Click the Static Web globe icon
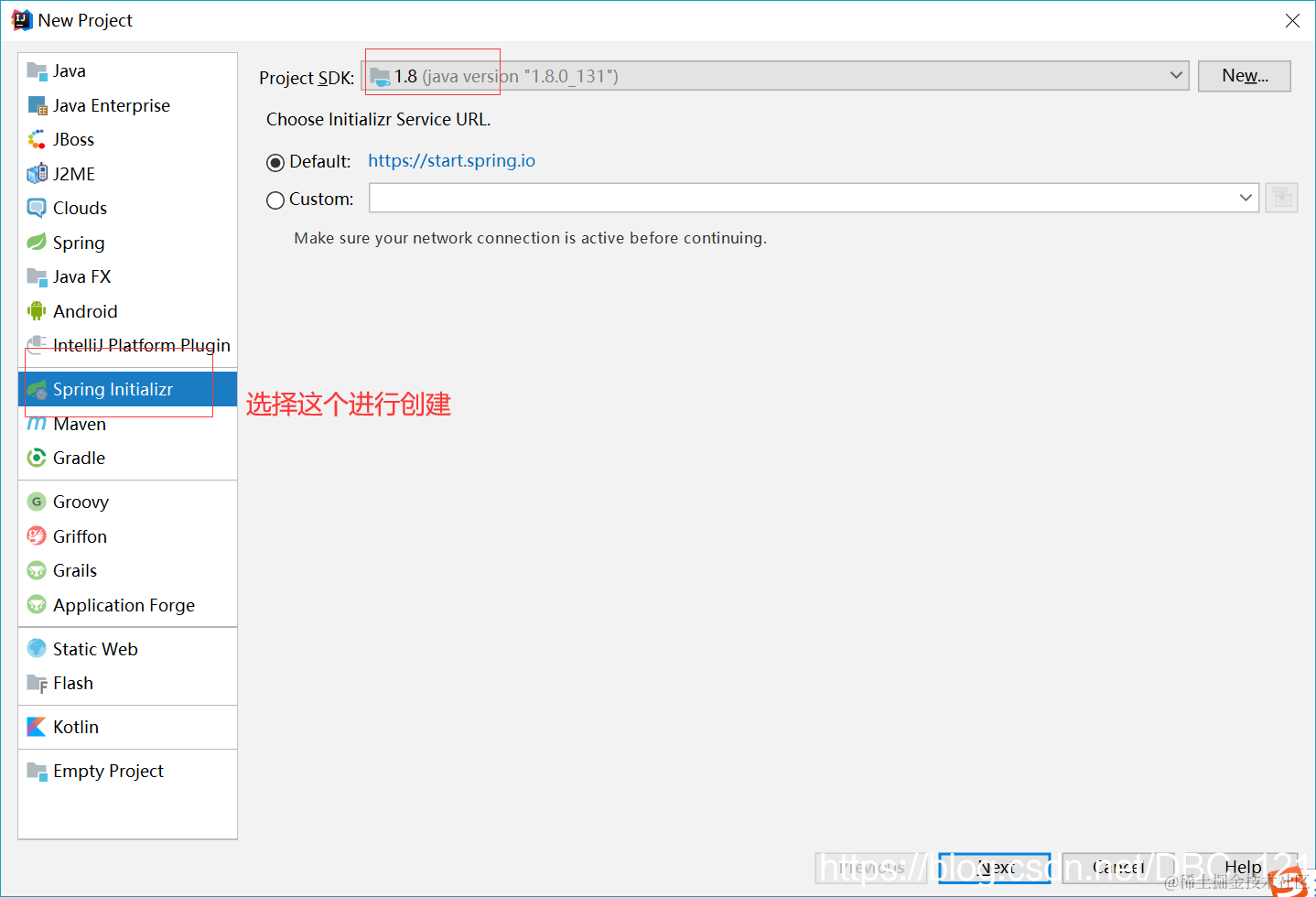1316x897 pixels. 37,649
